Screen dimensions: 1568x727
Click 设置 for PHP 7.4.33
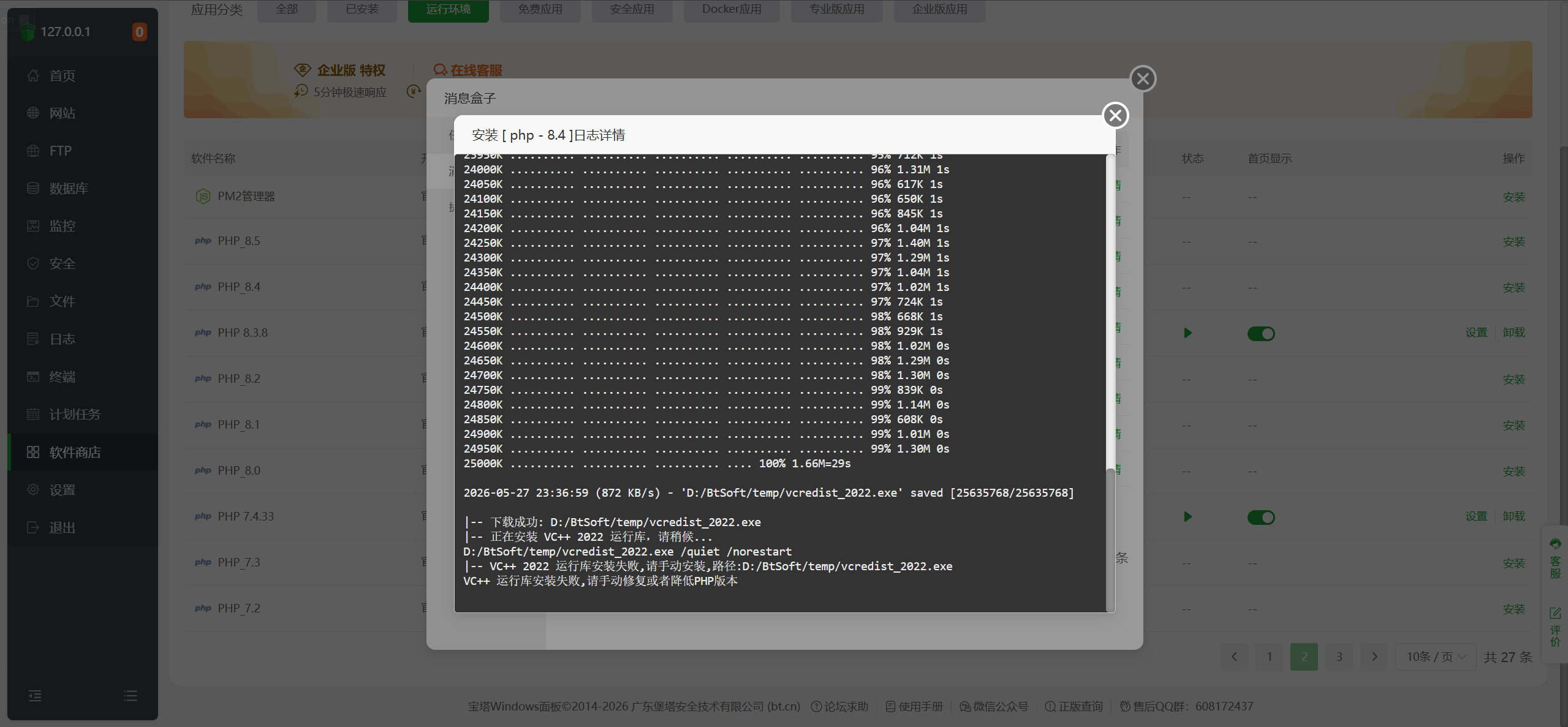[x=1477, y=516]
